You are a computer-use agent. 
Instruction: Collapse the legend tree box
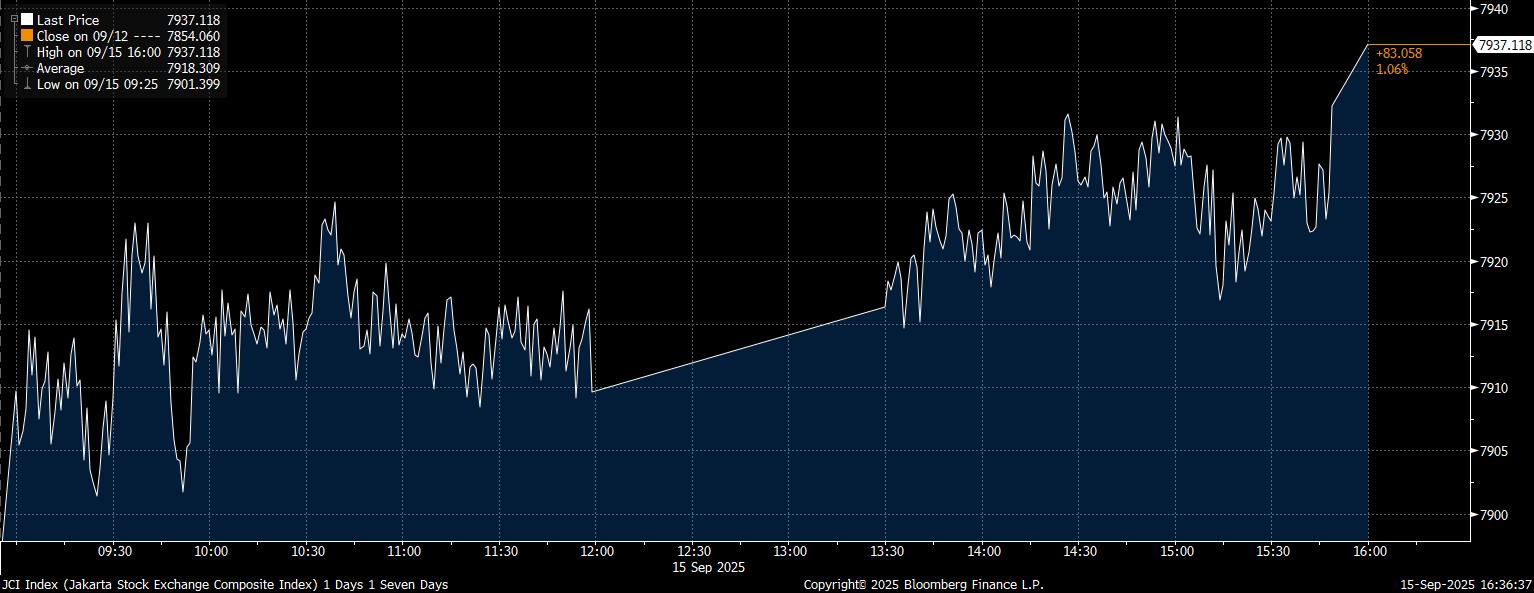(13, 19)
